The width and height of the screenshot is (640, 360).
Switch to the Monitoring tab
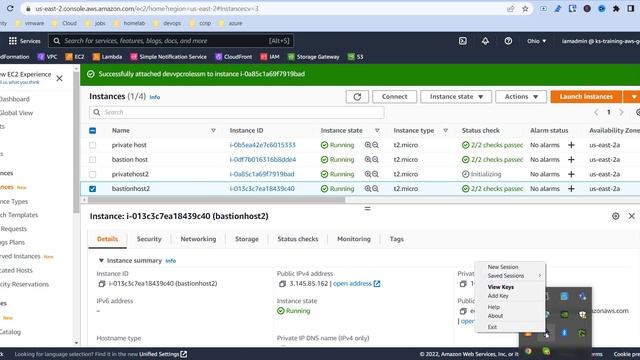tap(354, 239)
